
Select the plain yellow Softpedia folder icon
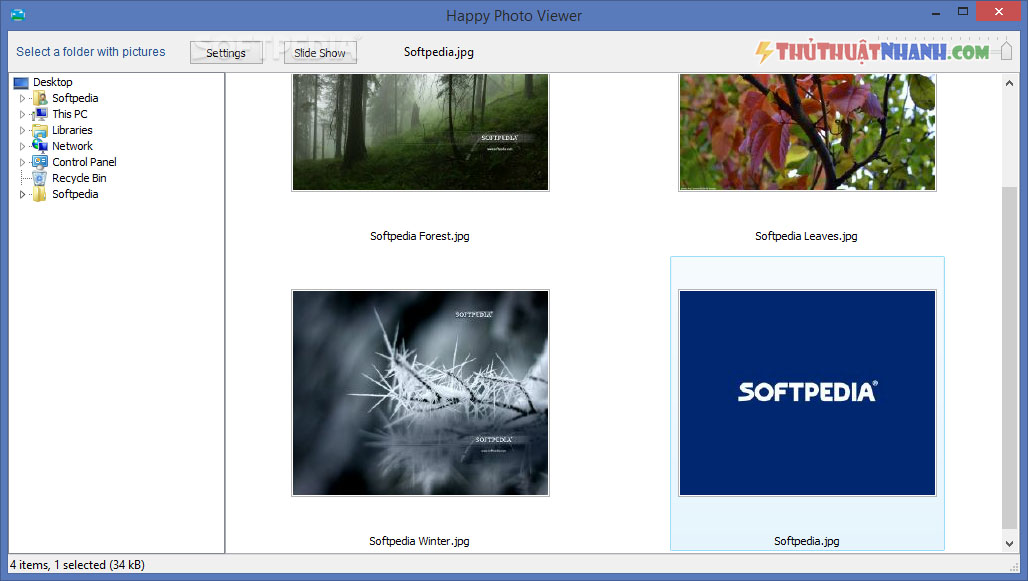pyautogui.click(x=40, y=194)
